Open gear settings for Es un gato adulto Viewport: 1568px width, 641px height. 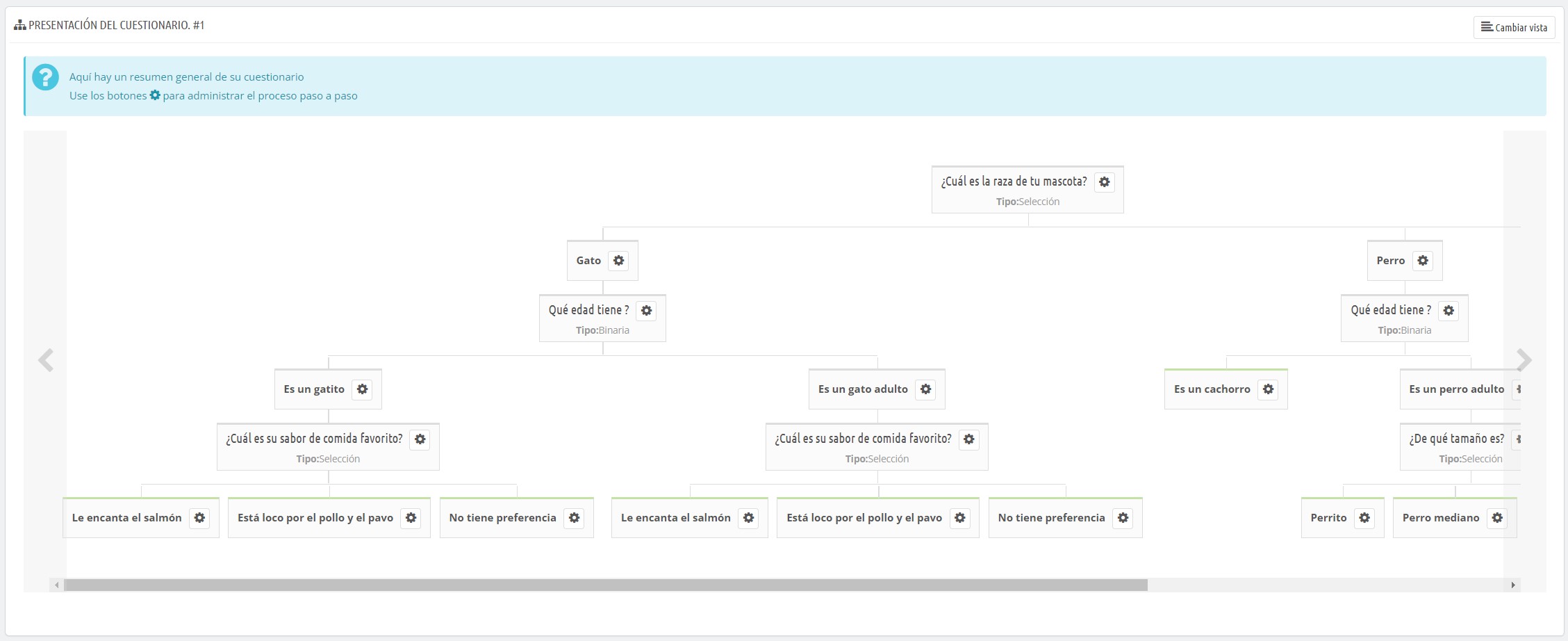click(x=925, y=389)
